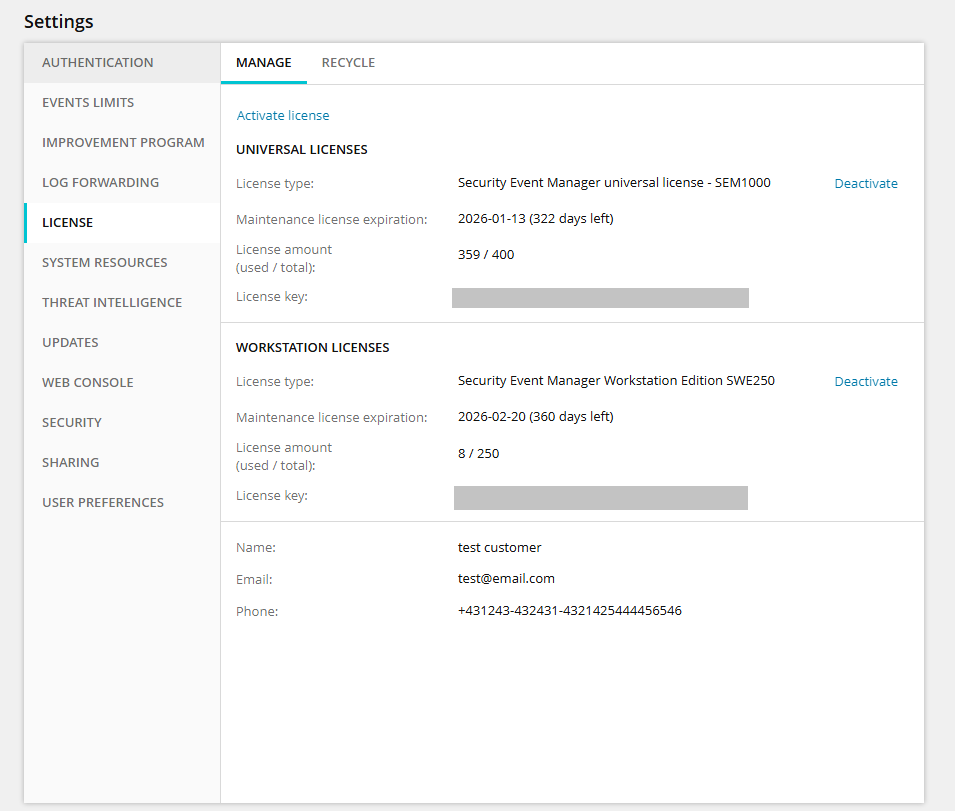
Task: Click the test@email.com email value
Action: (x=506, y=578)
